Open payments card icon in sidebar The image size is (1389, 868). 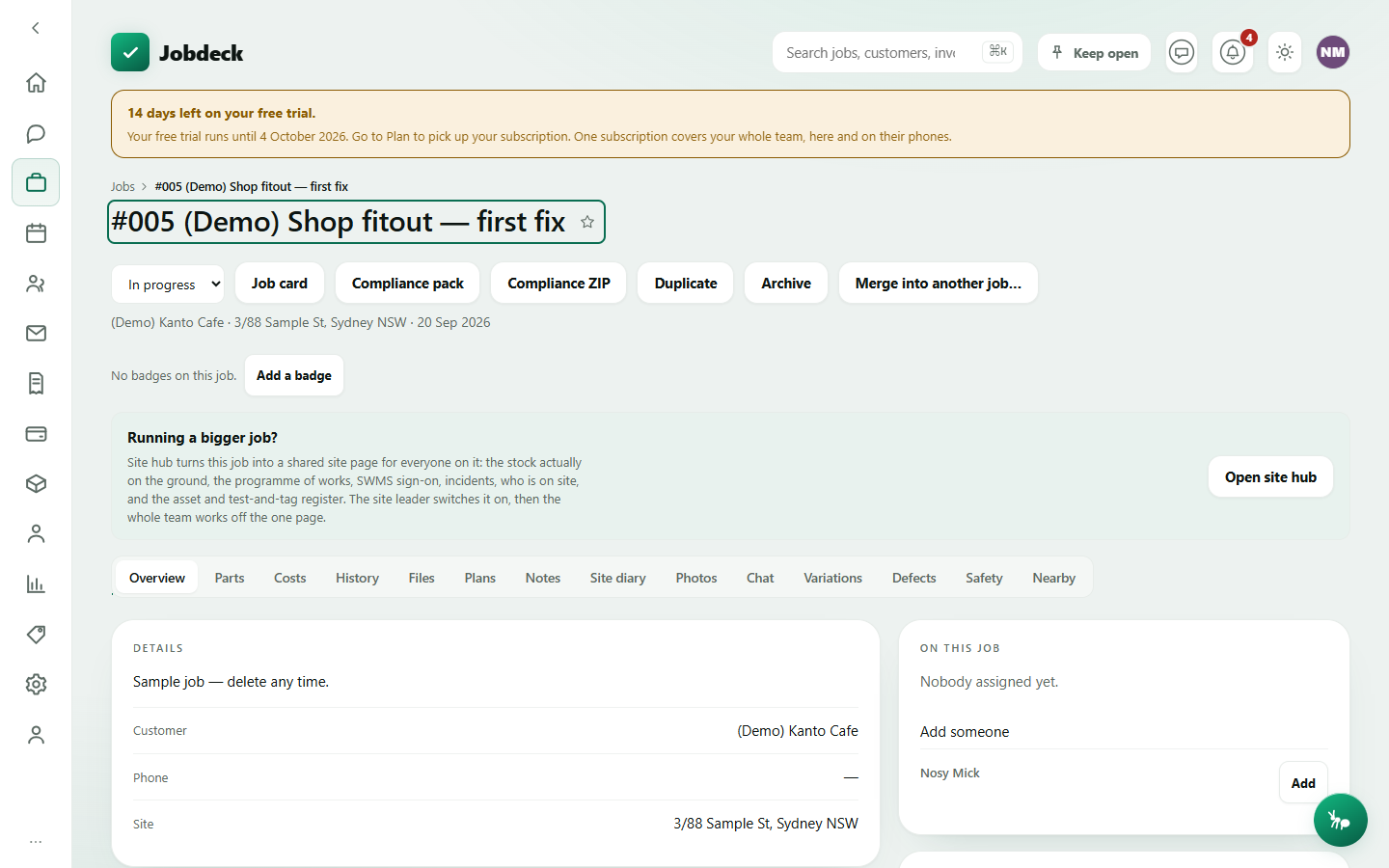pyautogui.click(x=36, y=434)
